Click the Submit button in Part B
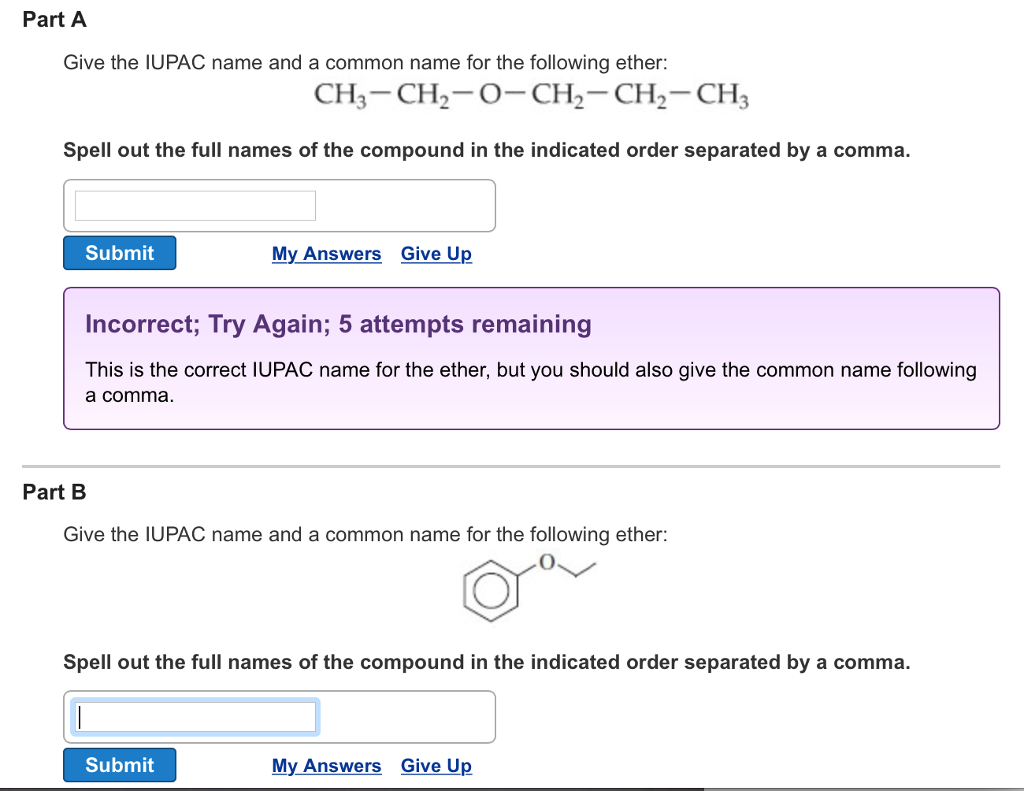This screenshot has width=1024, height=791. pos(119,764)
